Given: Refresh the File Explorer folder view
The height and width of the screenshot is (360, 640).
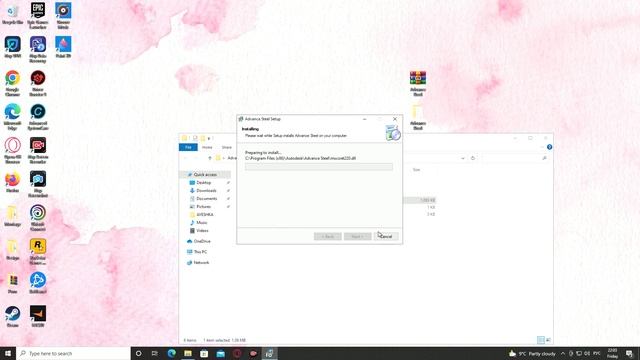Looking at the screenshot, I should pyautogui.click(x=473, y=158).
